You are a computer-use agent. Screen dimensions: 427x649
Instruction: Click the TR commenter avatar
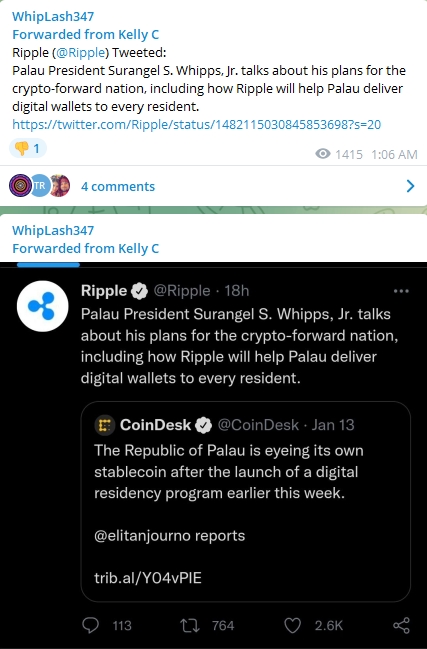(x=40, y=185)
